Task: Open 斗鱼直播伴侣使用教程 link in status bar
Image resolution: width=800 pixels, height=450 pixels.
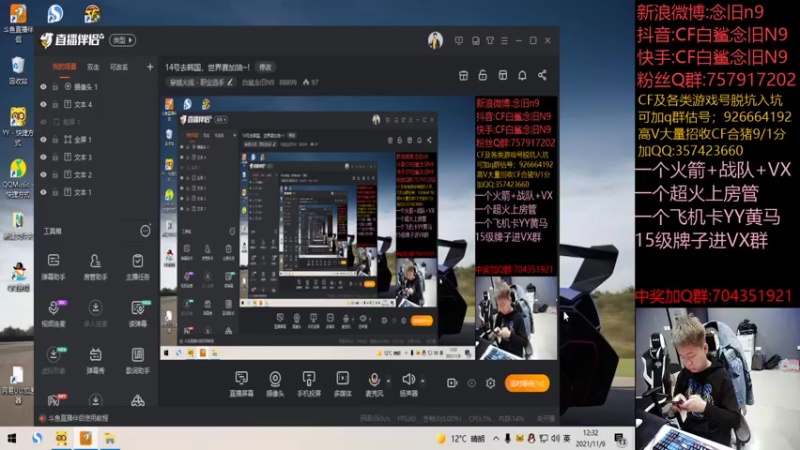Action: coord(79,418)
